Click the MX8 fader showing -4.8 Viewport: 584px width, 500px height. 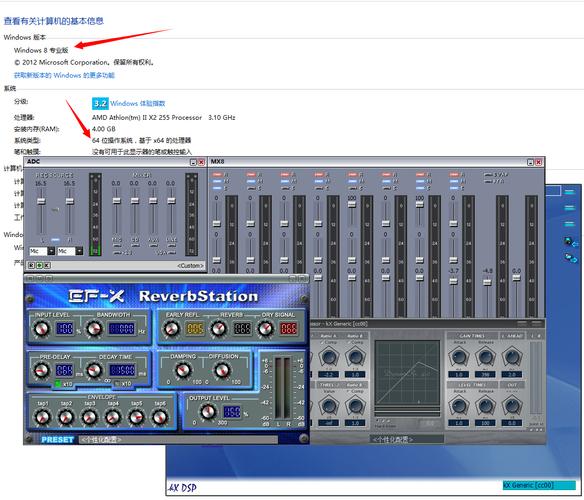click(x=487, y=282)
